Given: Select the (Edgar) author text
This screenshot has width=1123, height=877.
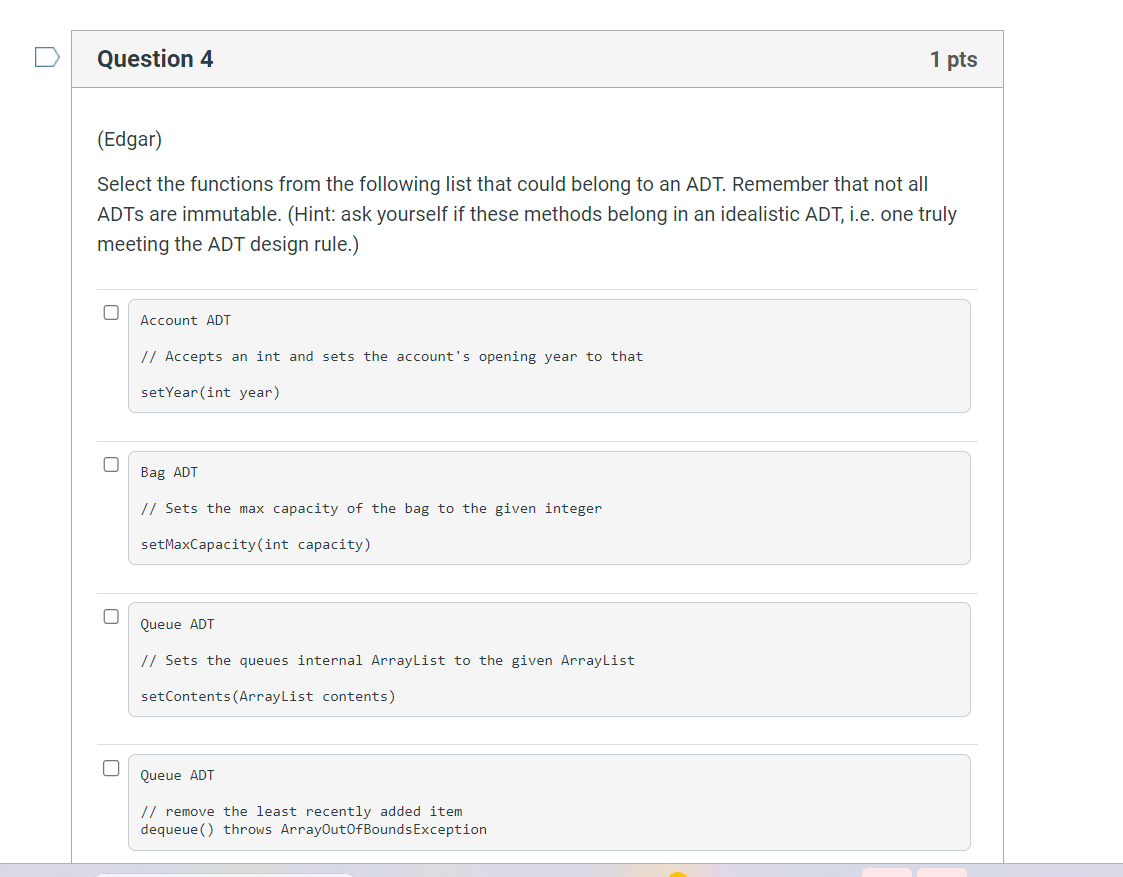Looking at the screenshot, I should tap(129, 139).
